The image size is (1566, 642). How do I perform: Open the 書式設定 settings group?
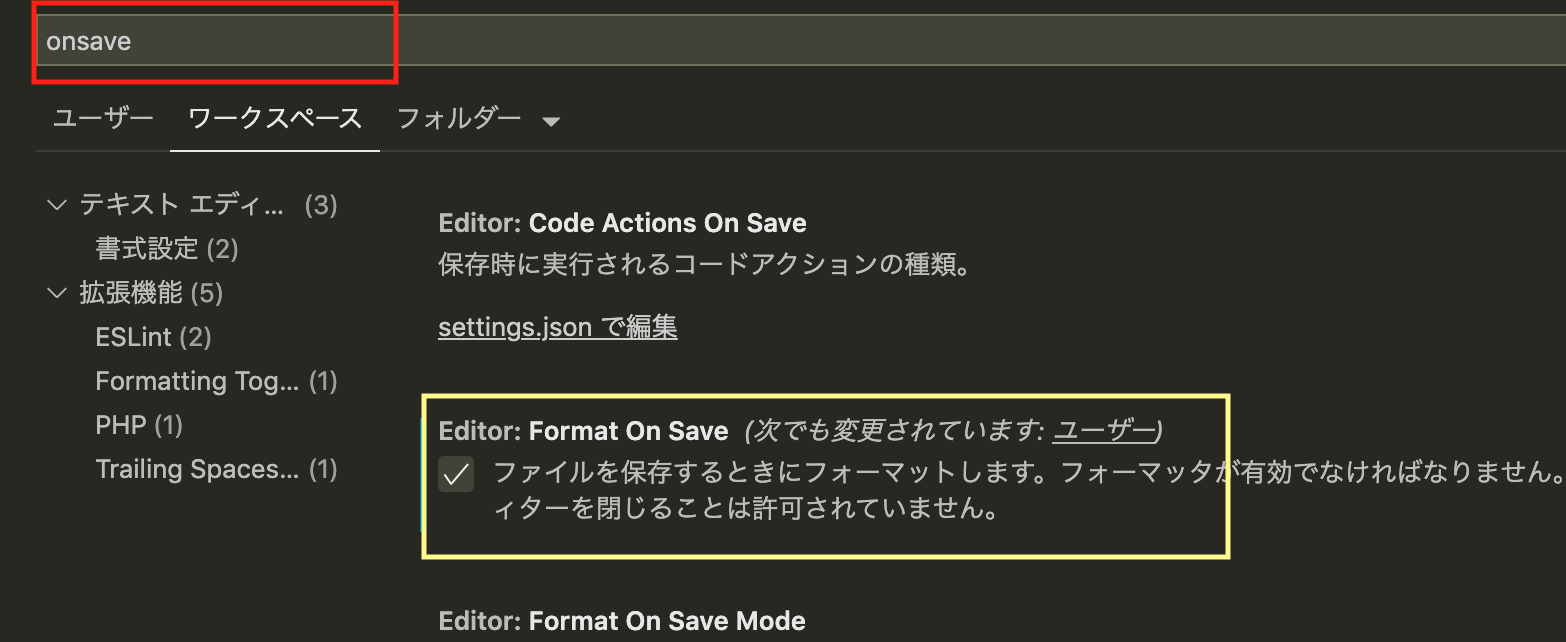click(165, 249)
